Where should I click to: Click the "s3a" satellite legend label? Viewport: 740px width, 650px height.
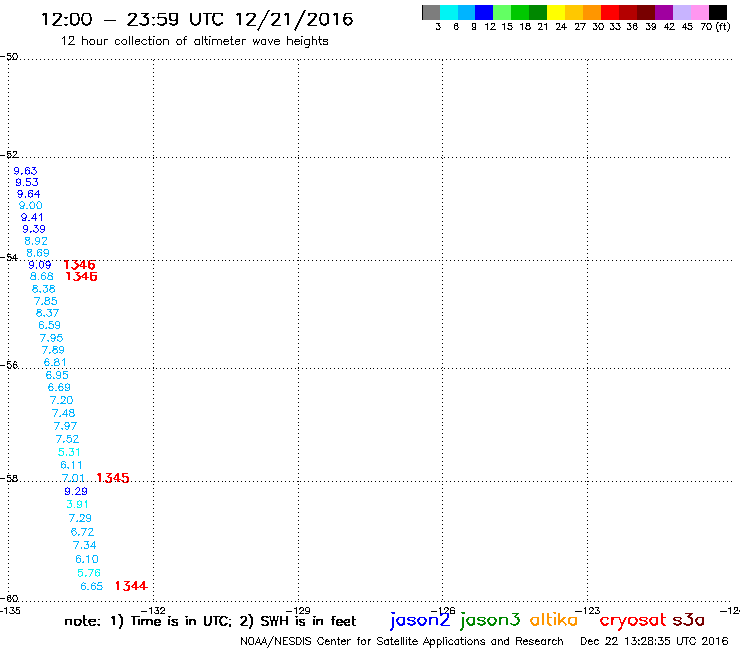[689, 620]
